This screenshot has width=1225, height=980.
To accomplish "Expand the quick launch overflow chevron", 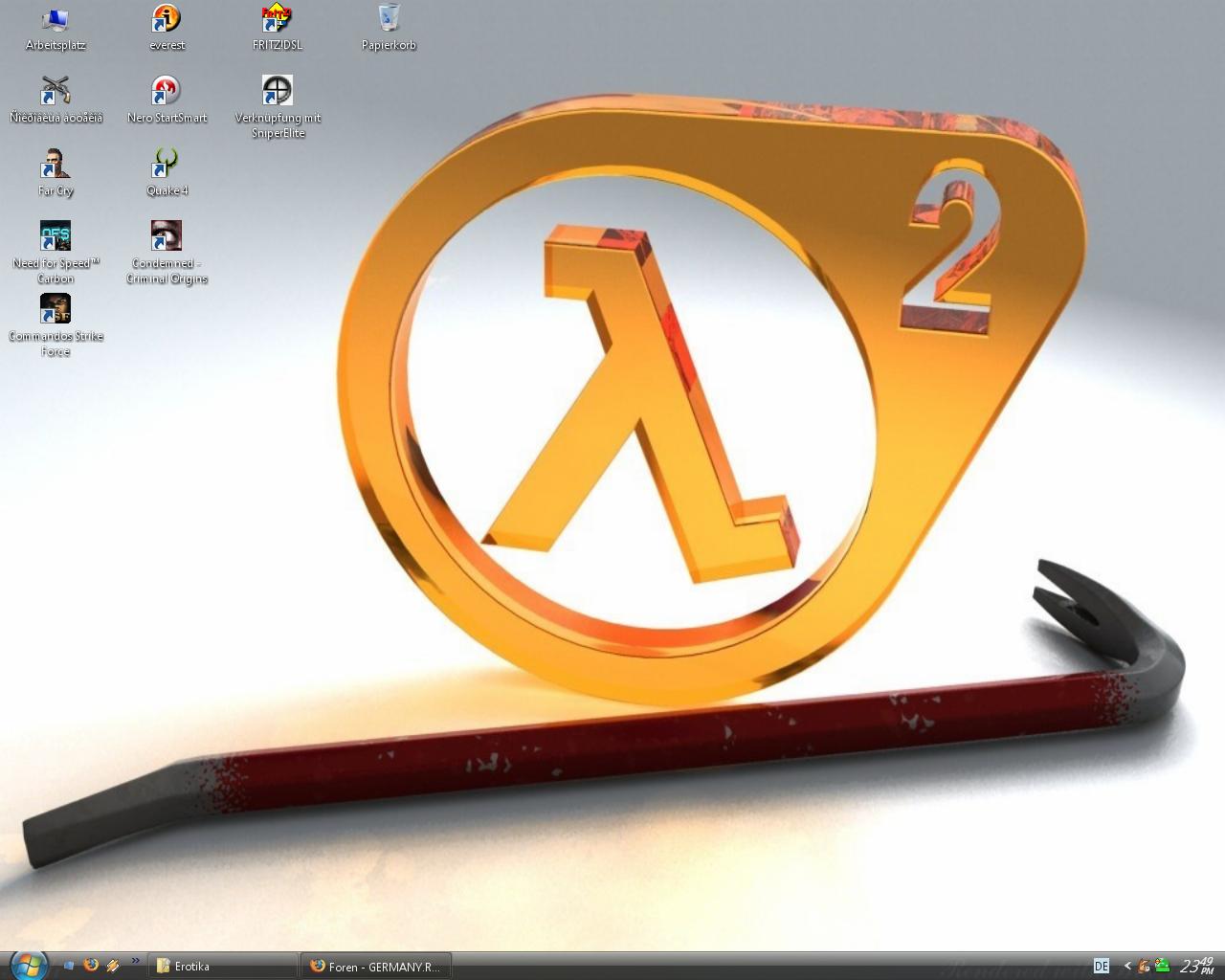I will pyautogui.click(x=135, y=961).
